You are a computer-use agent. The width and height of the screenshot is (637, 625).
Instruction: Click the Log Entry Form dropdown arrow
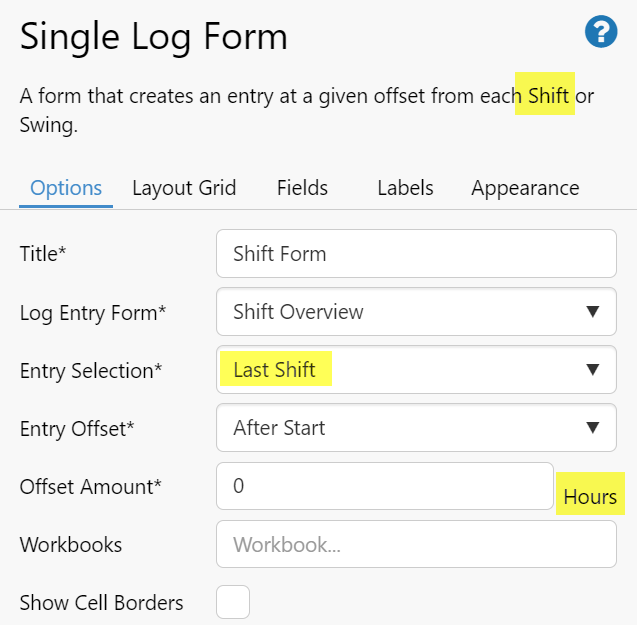pyautogui.click(x=593, y=312)
